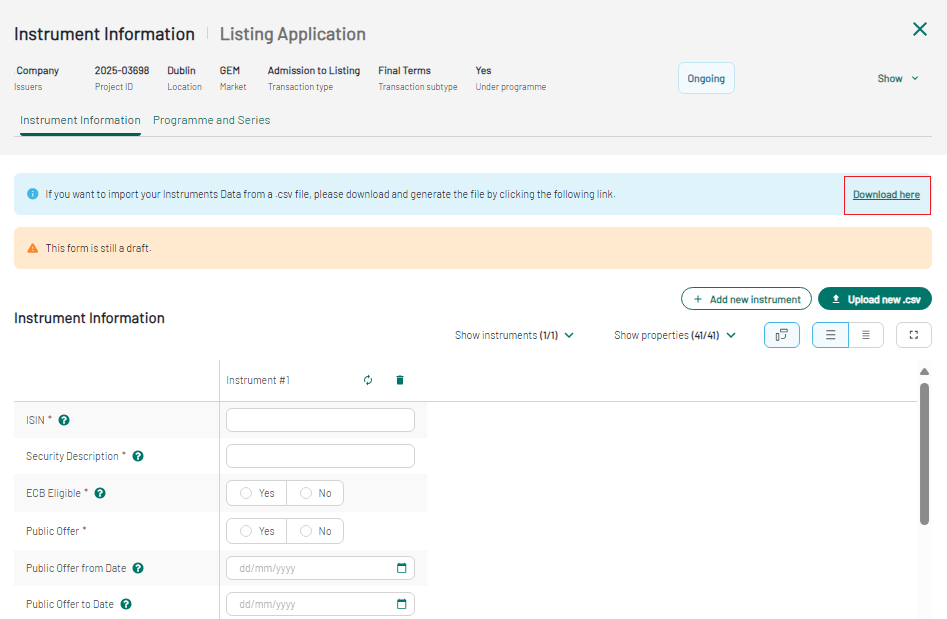Image resolution: width=947 pixels, height=619 pixels.
Task: Open help tooltip next to ISIN
Action: click(x=64, y=420)
